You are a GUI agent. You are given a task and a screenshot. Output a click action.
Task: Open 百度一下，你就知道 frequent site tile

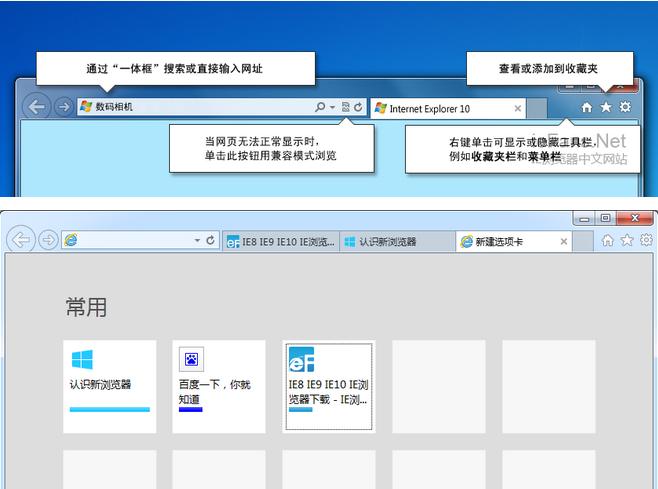click(x=218, y=386)
